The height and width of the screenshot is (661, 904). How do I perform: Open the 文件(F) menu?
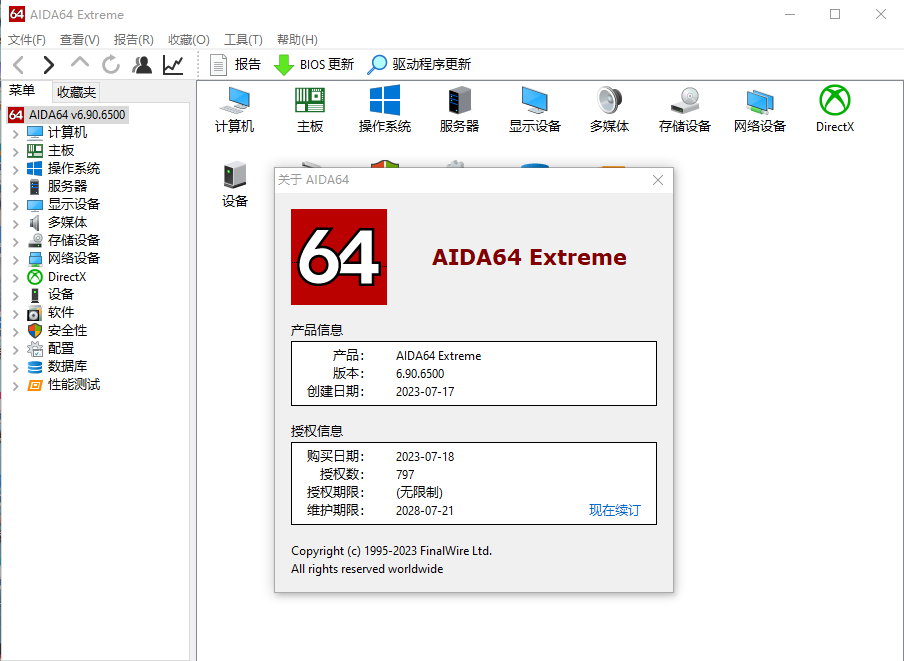pos(27,40)
